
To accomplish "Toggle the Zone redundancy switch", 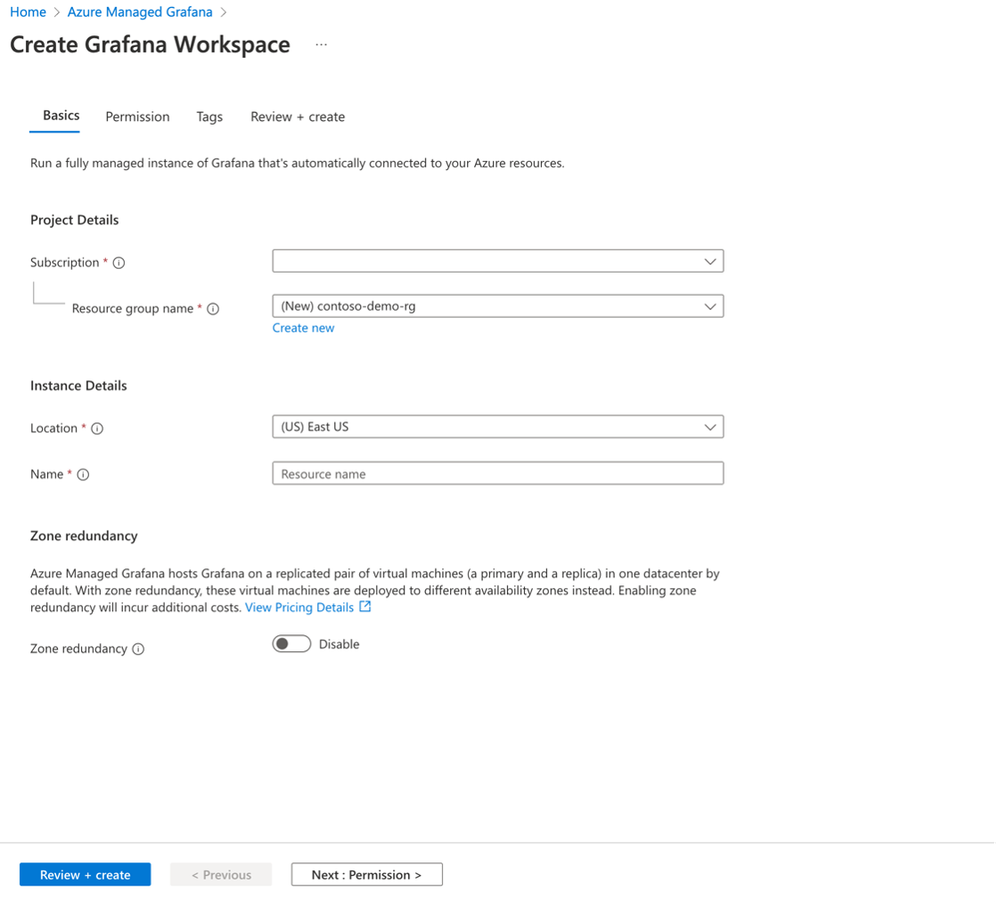I will pos(291,644).
